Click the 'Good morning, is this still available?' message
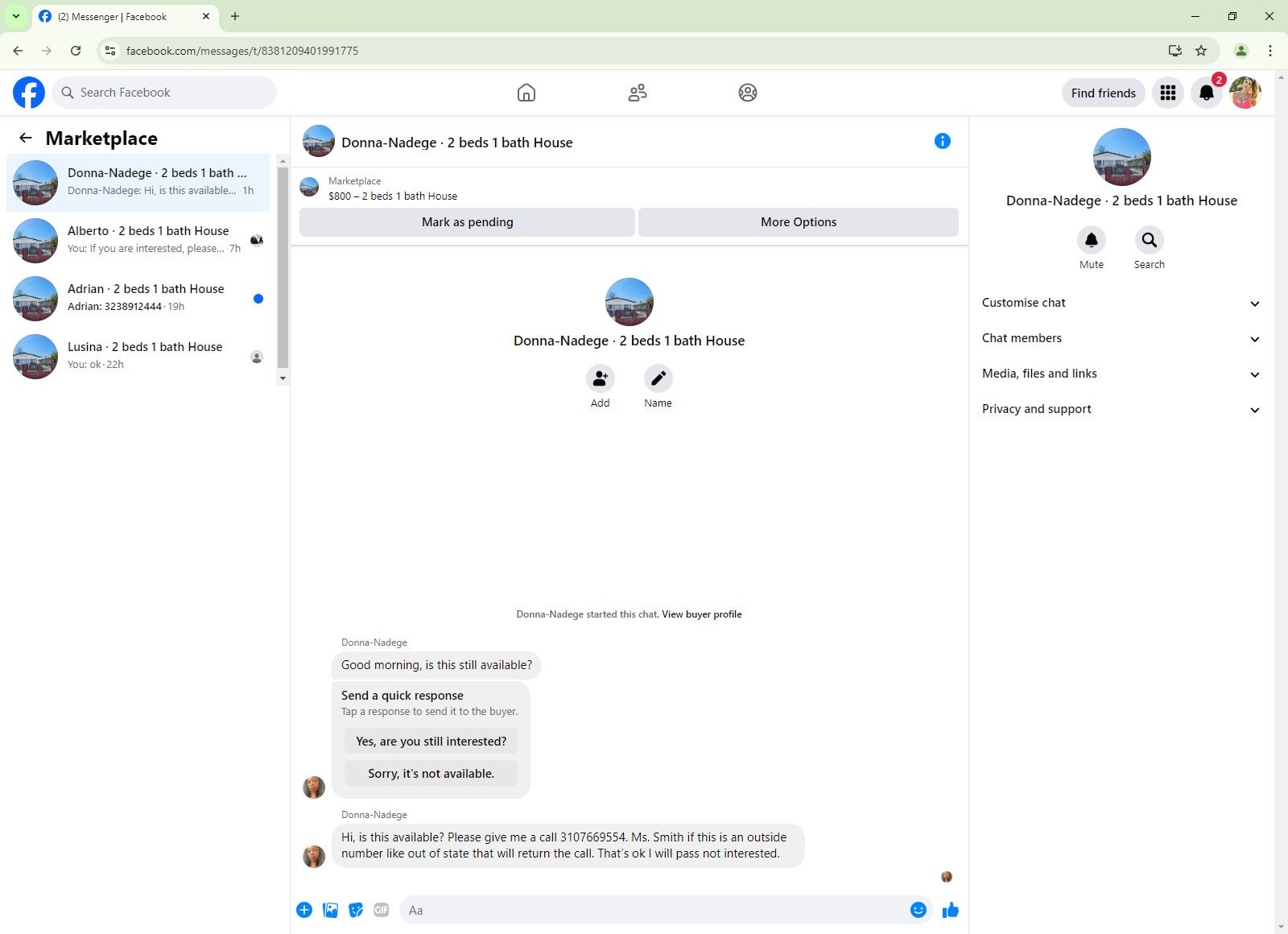Image resolution: width=1288 pixels, height=934 pixels. click(436, 665)
